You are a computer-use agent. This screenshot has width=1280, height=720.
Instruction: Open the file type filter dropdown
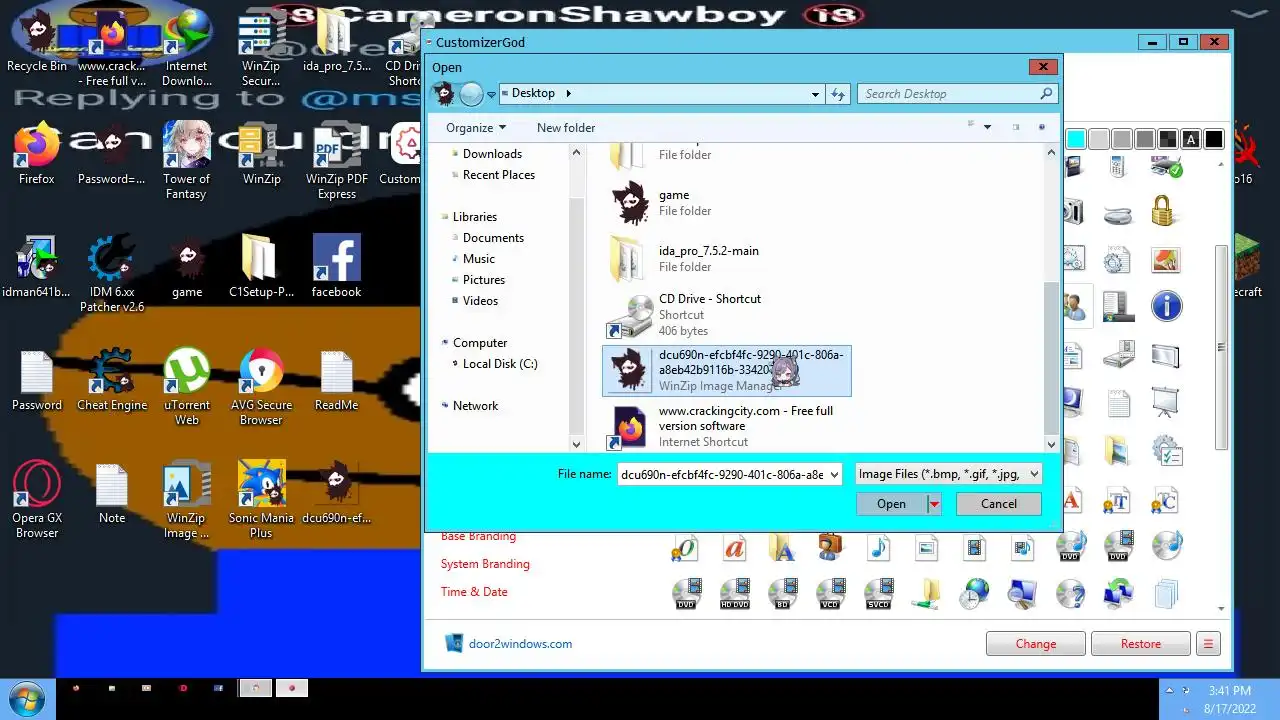(x=1034, y=474)
